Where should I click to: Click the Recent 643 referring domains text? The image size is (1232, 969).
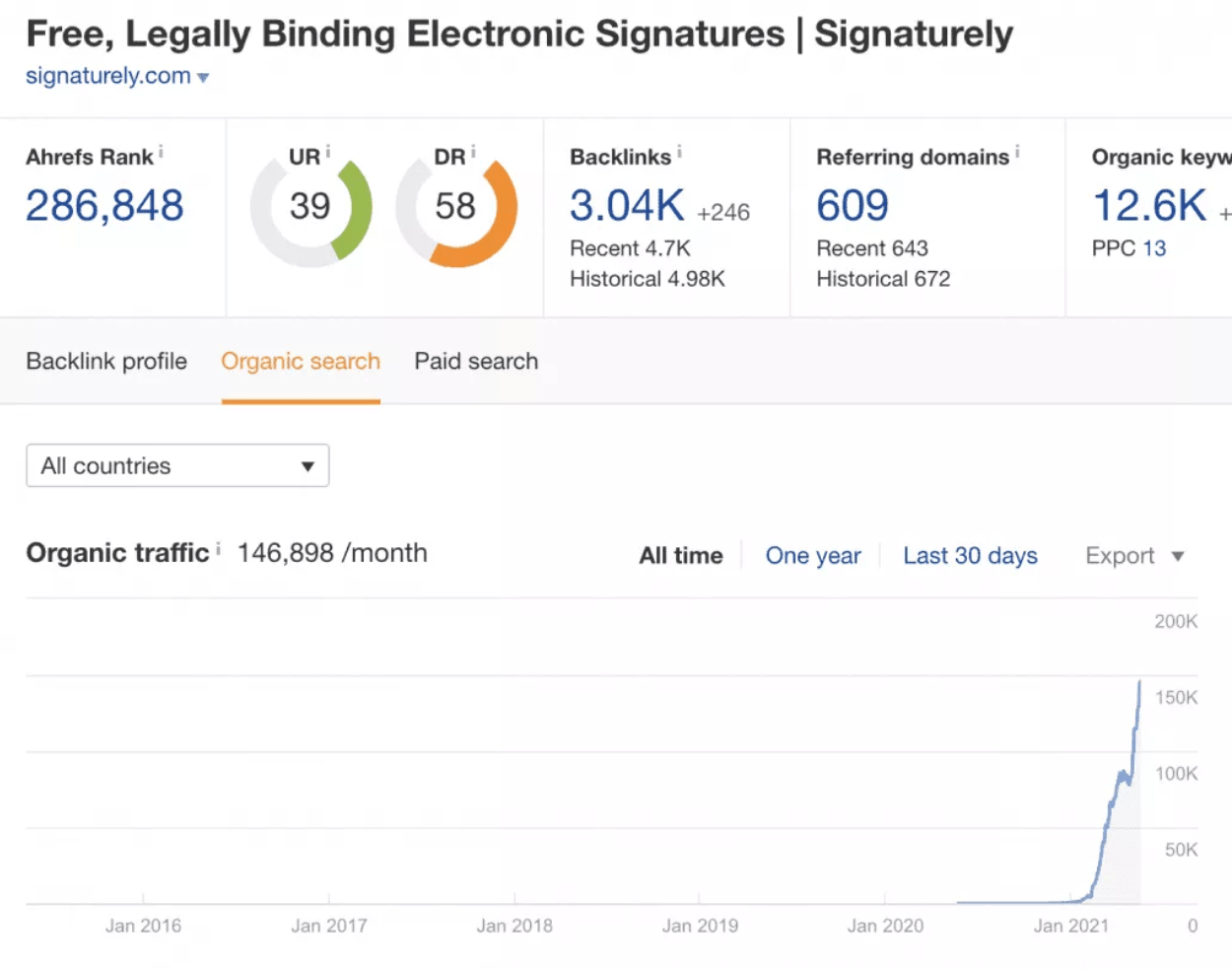pos(872,248)
